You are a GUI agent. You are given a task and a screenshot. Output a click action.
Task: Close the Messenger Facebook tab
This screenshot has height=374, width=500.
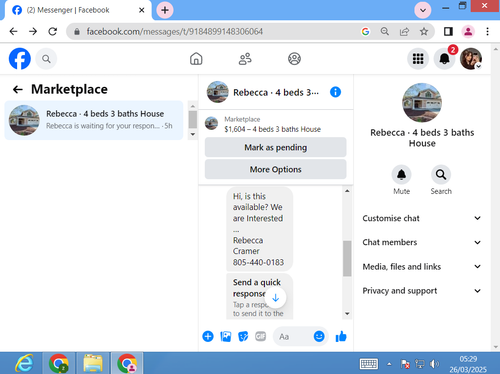click(x=141, y=10)
